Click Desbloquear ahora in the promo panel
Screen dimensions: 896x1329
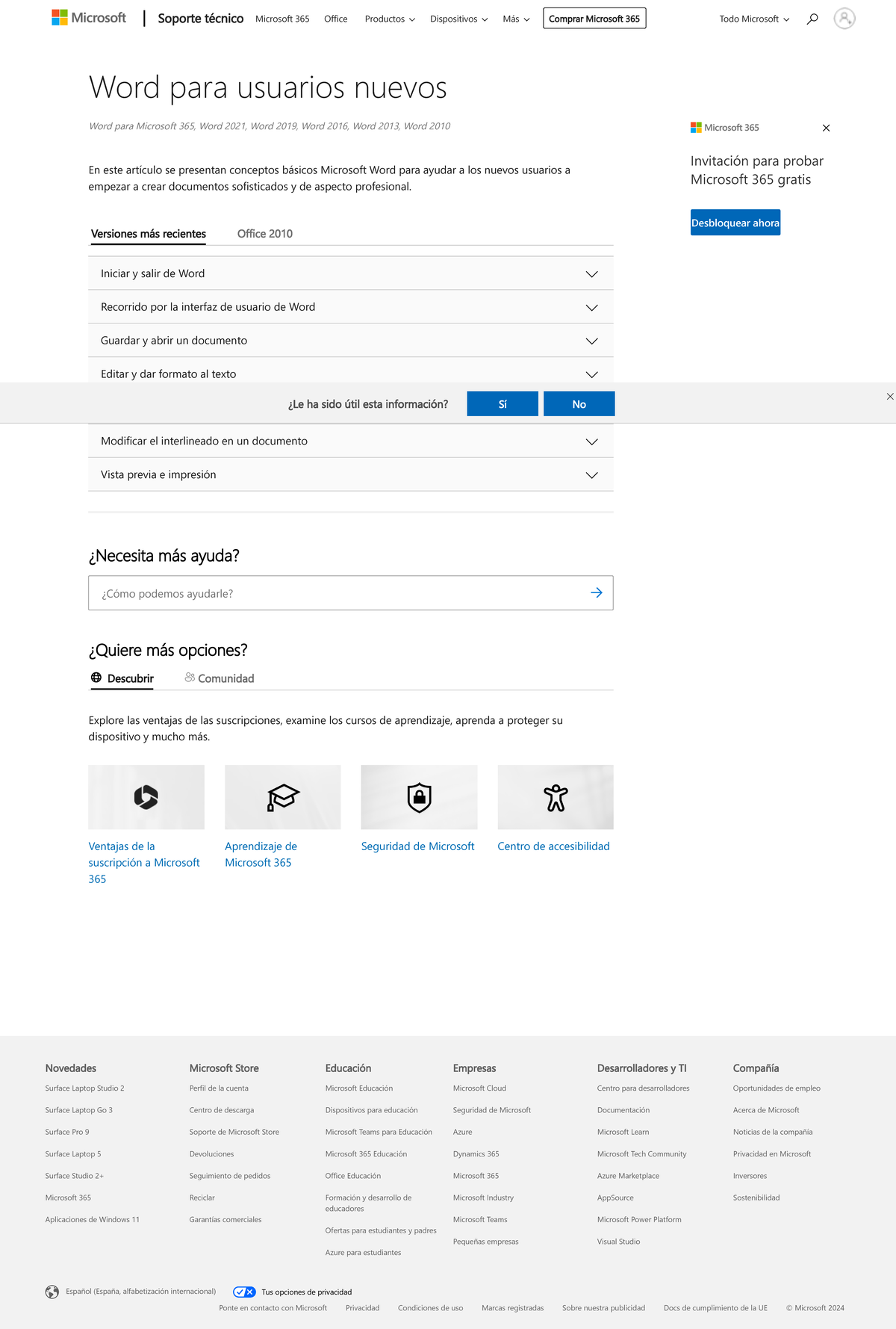point(735,222)
